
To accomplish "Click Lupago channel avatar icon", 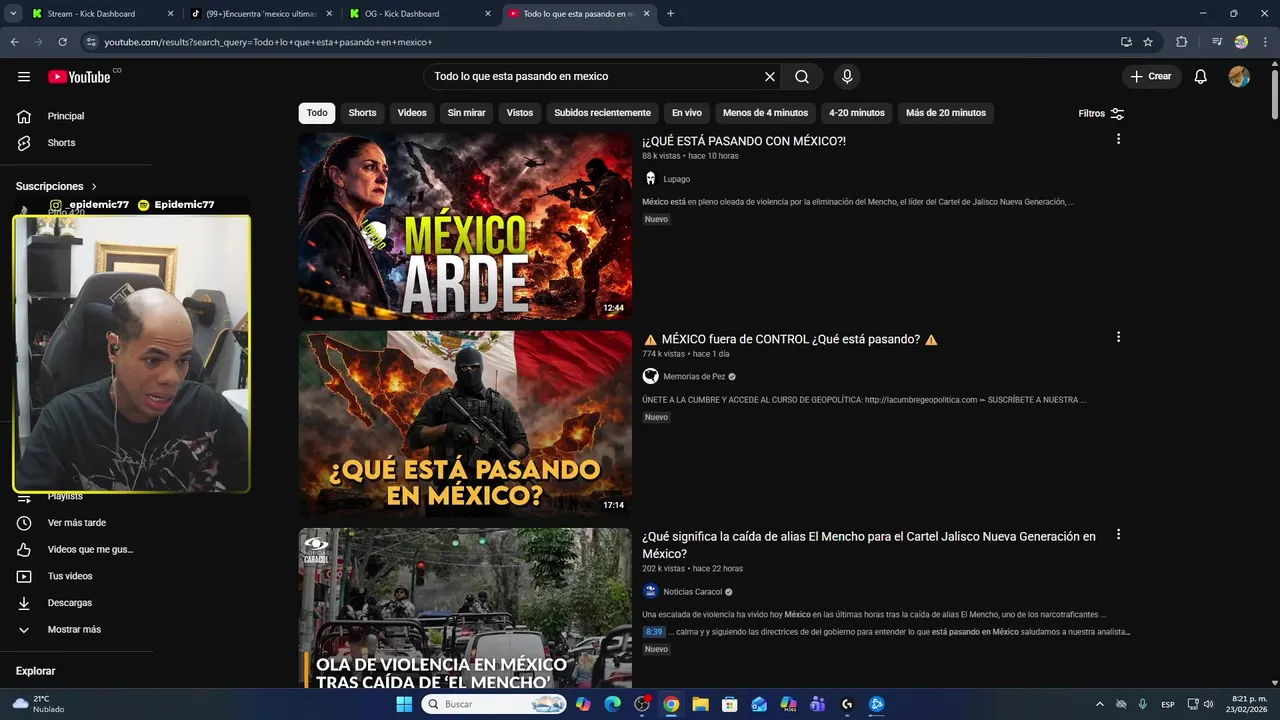I will (x=650, y=179).
